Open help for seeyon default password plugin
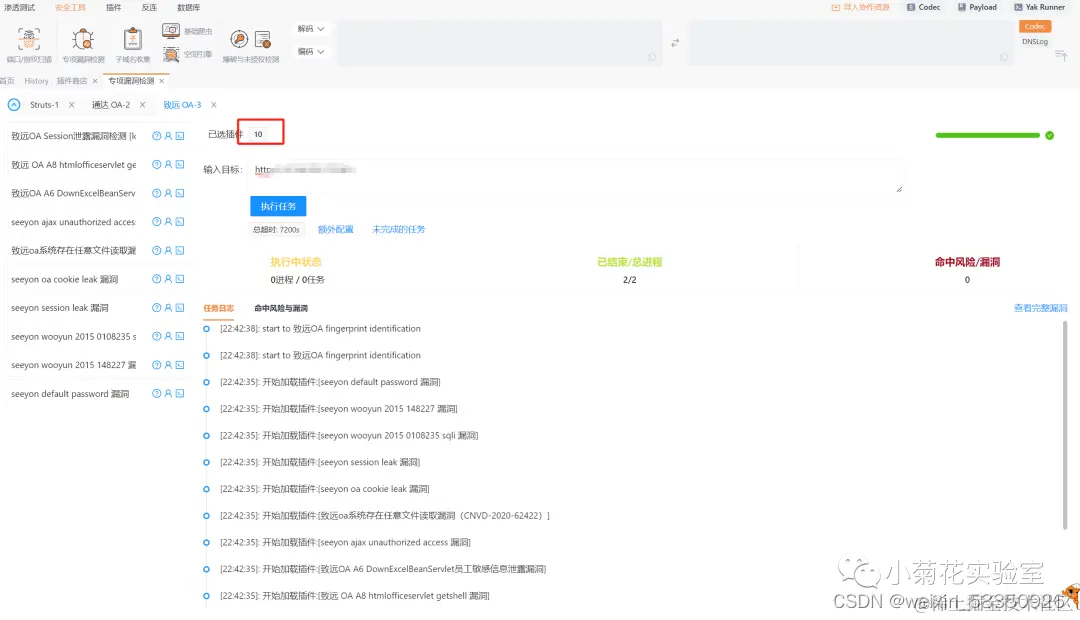The image size is (1080, 620). click(x=156, y=393)
